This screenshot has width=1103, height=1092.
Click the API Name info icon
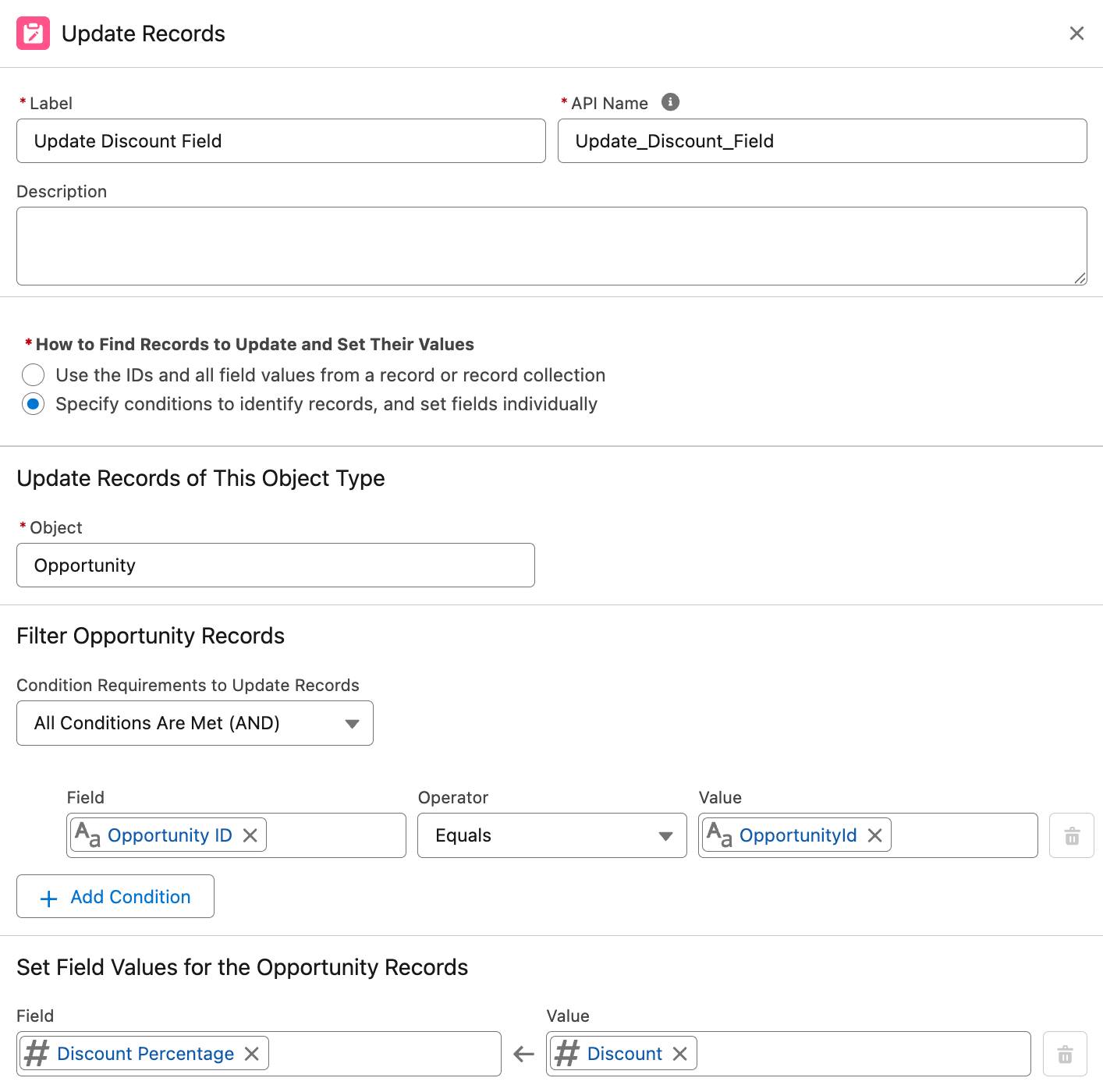point(670,102)
